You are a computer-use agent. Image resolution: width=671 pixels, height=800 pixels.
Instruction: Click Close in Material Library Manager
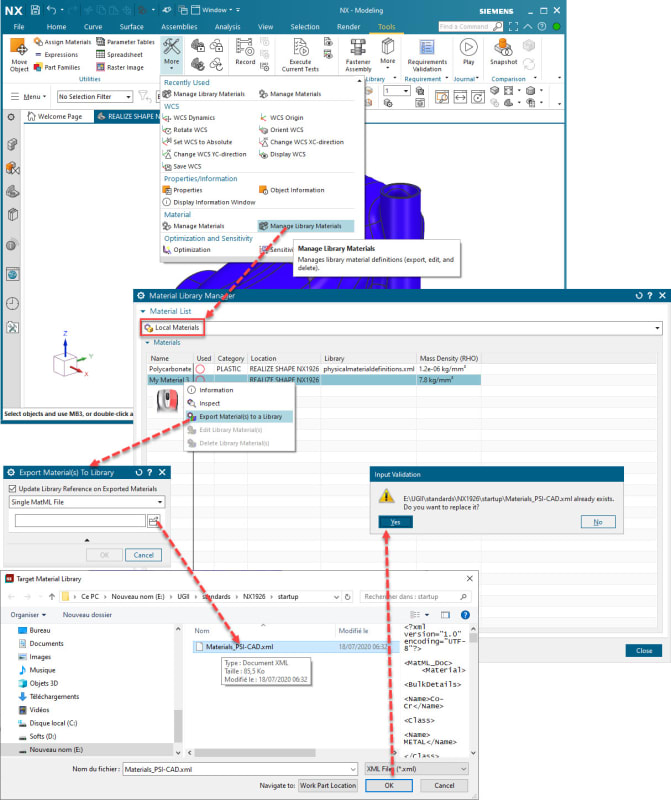(644, 651)
